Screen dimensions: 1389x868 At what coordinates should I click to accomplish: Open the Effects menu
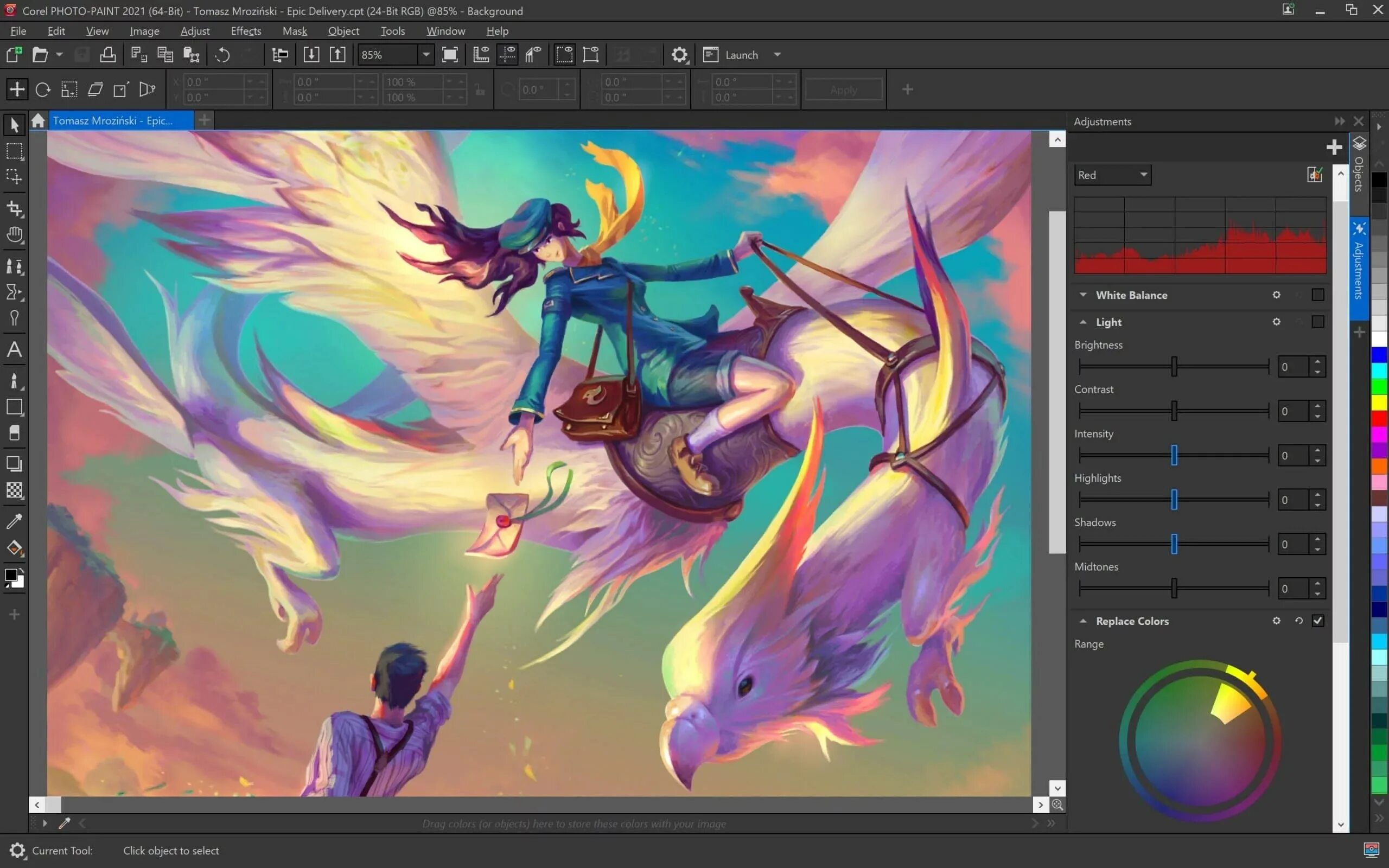[x=246, y=31]
